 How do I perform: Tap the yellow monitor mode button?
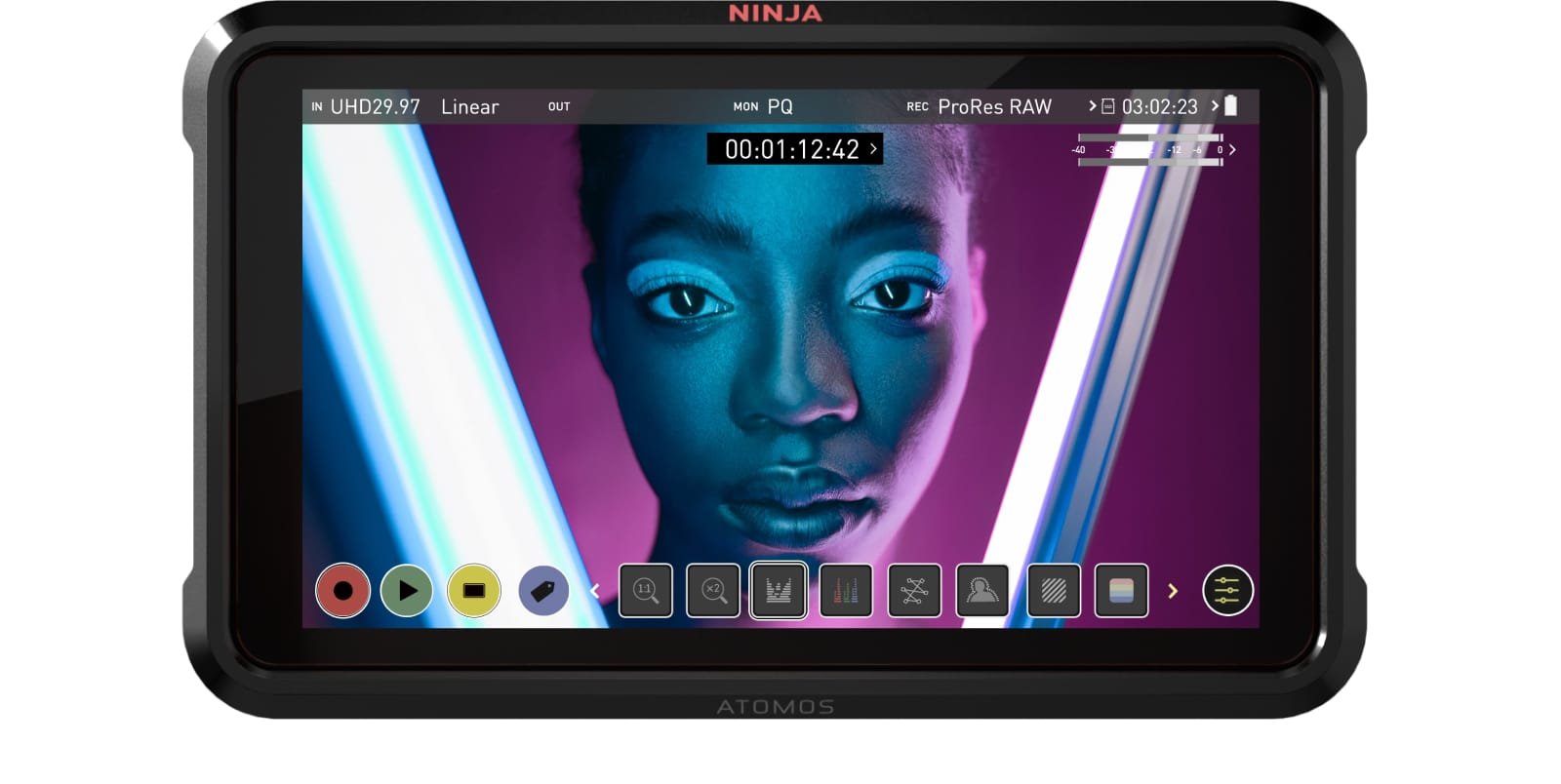point(474,591)
